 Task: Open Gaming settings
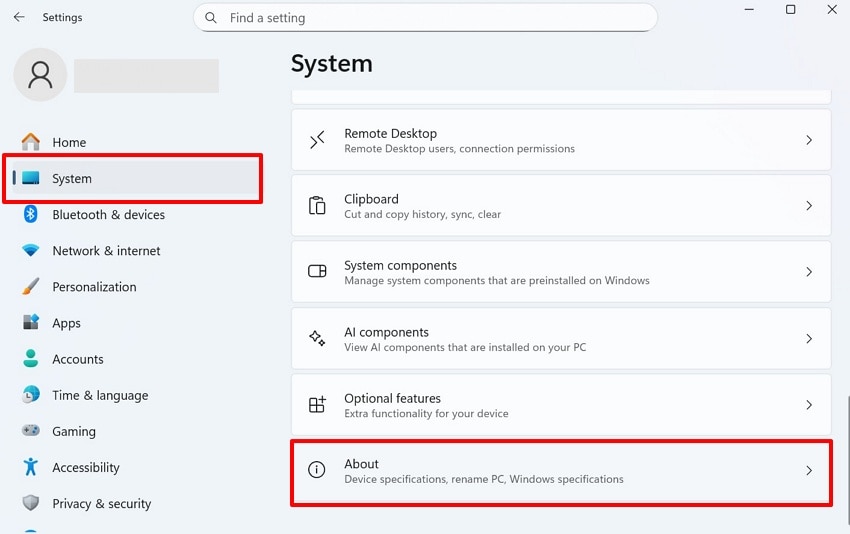coord(136,431)
